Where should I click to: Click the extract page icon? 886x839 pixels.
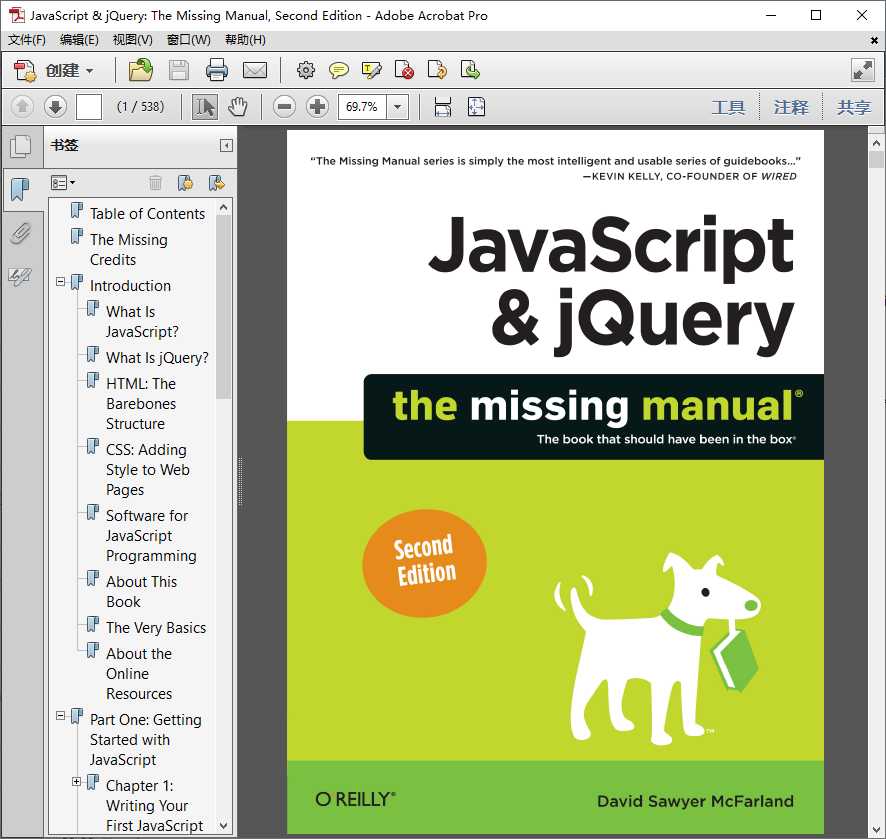point(470,71)
